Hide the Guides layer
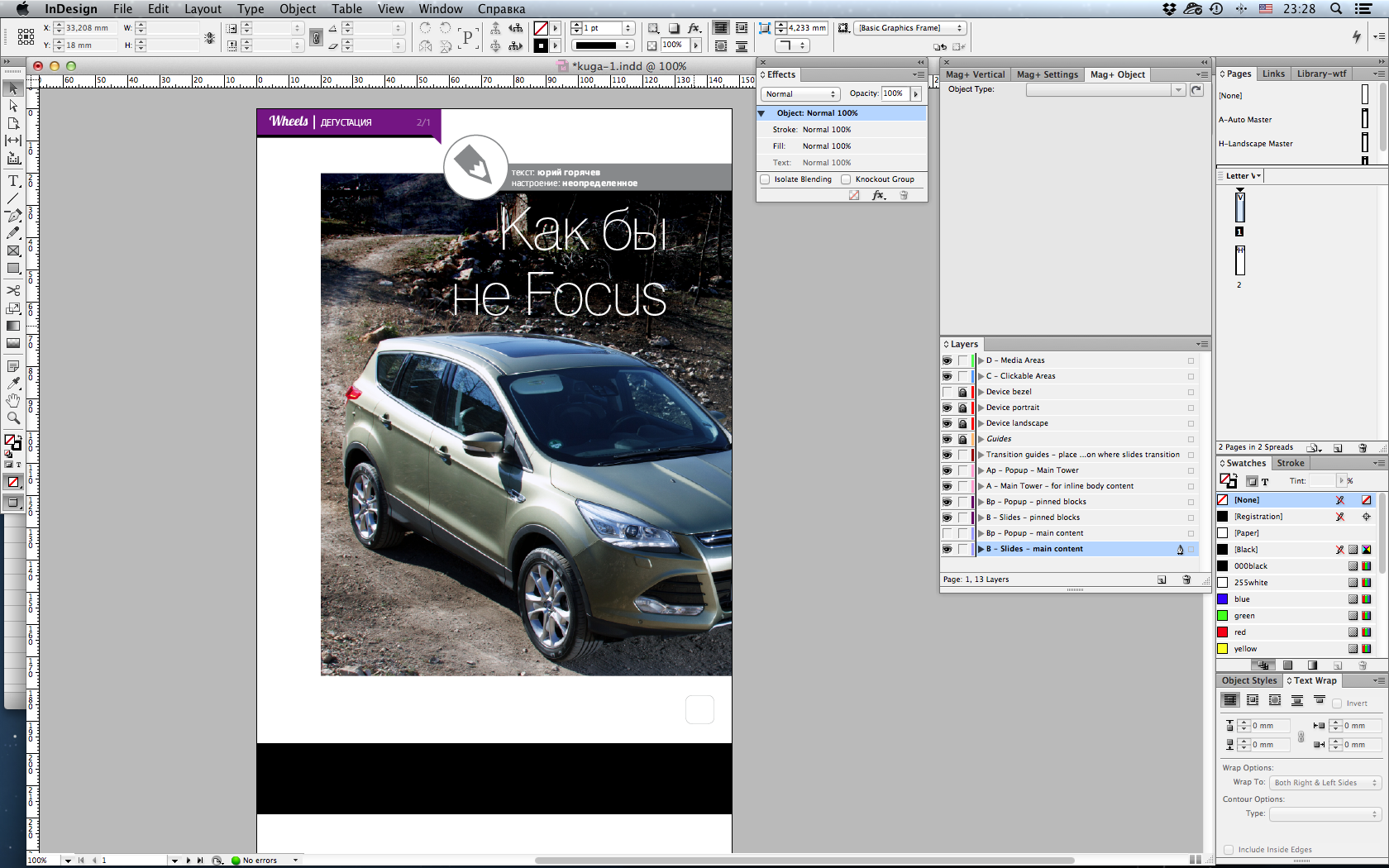The image size is (1389, 868). pyautogui.click(x=947, y=439)
